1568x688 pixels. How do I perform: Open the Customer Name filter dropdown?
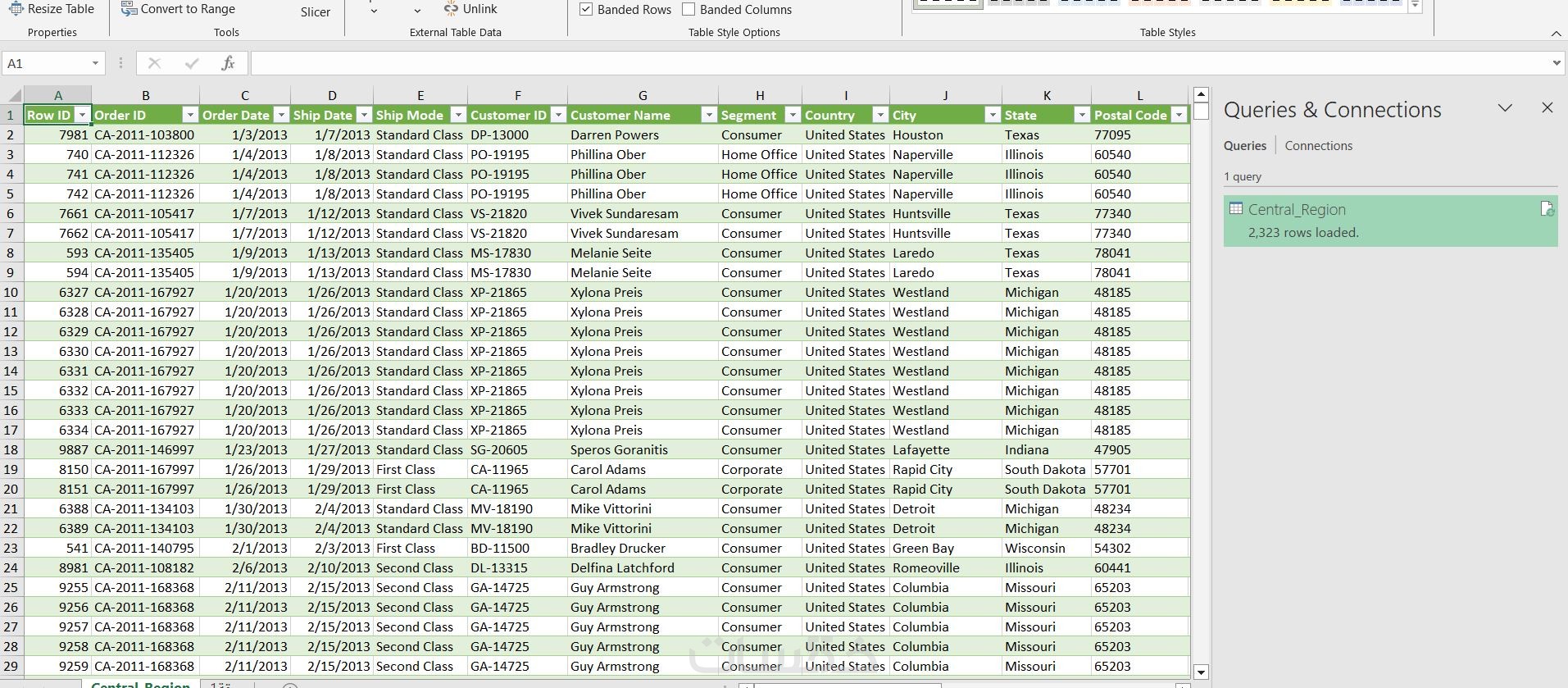point(709,115)
